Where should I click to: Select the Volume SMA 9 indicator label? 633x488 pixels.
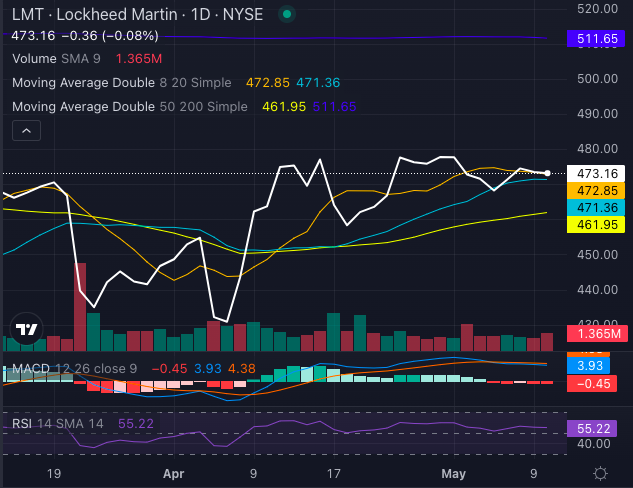(x=56, y=59)
